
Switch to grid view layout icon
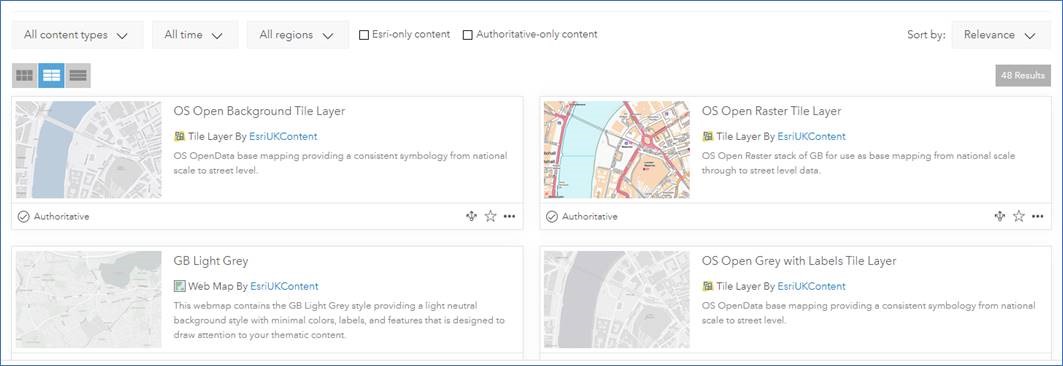[x=24, y=76]
